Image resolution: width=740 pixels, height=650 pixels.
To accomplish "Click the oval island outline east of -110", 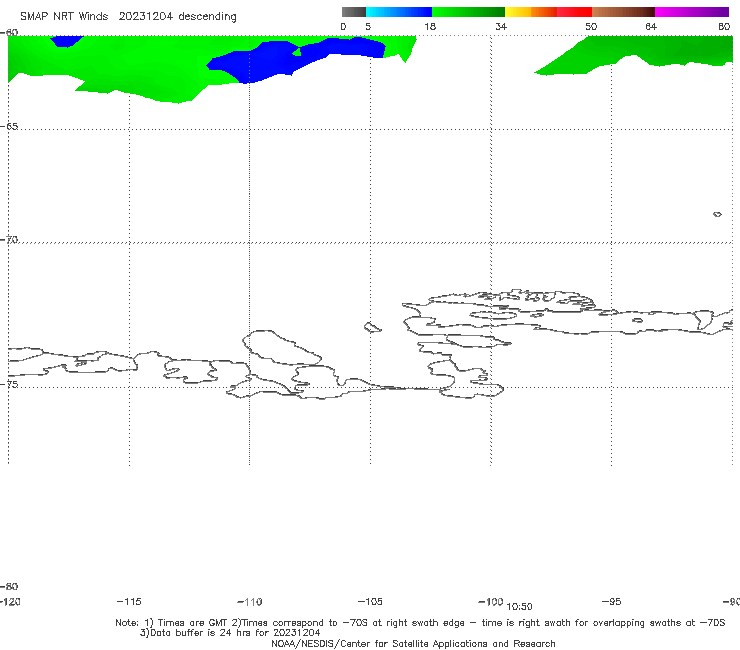I will (x=282, y=348).
